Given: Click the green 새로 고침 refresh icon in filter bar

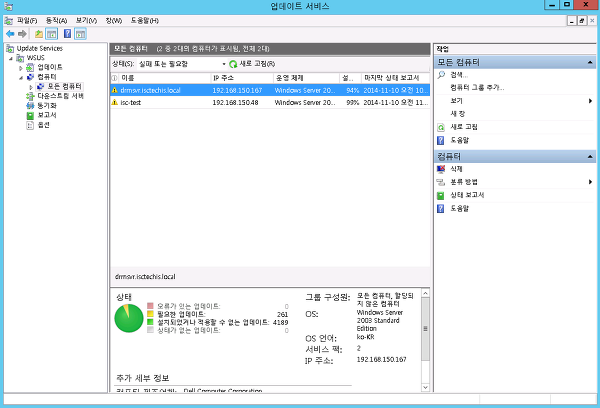Looking at the screenshot, I should click(233, 64).
